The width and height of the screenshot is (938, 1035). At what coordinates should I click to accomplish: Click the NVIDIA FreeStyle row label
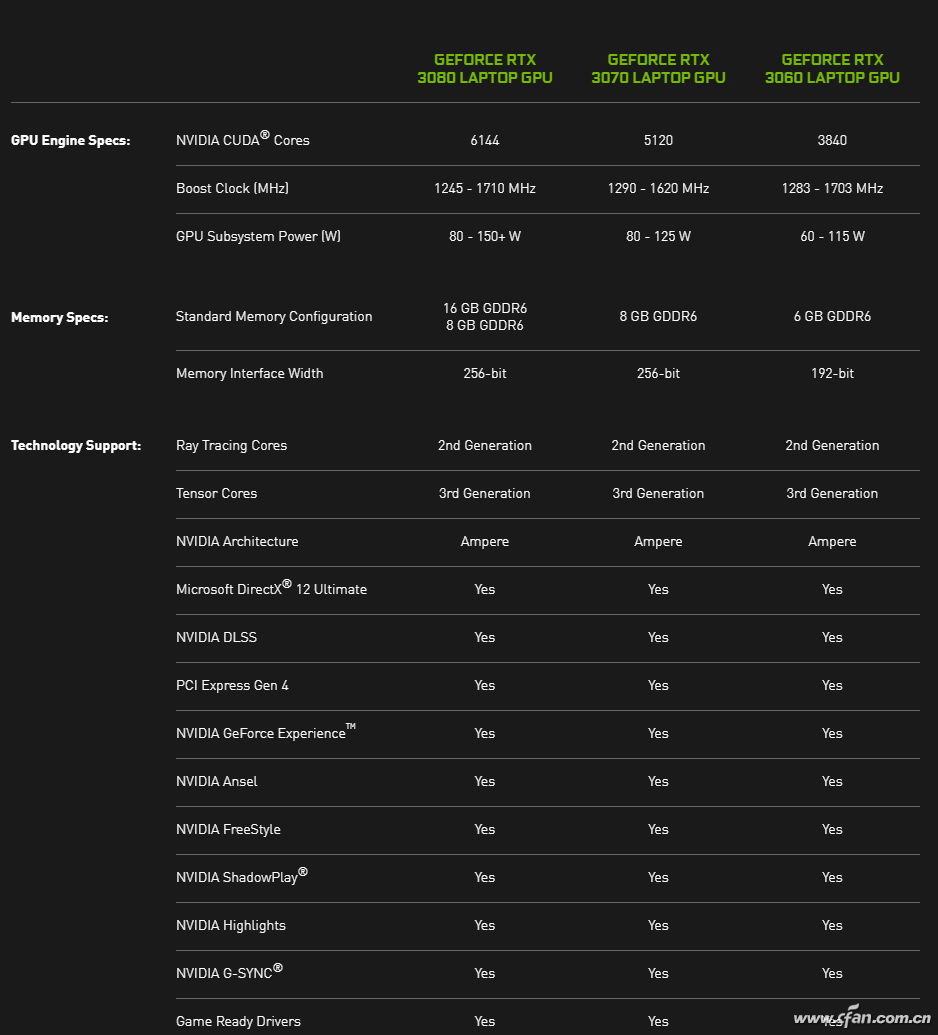click(x=228, y=830)
